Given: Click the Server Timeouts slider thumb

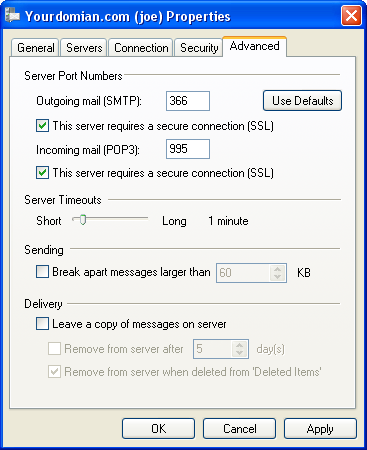Looking at the screenshot, I should click(83, 220).
